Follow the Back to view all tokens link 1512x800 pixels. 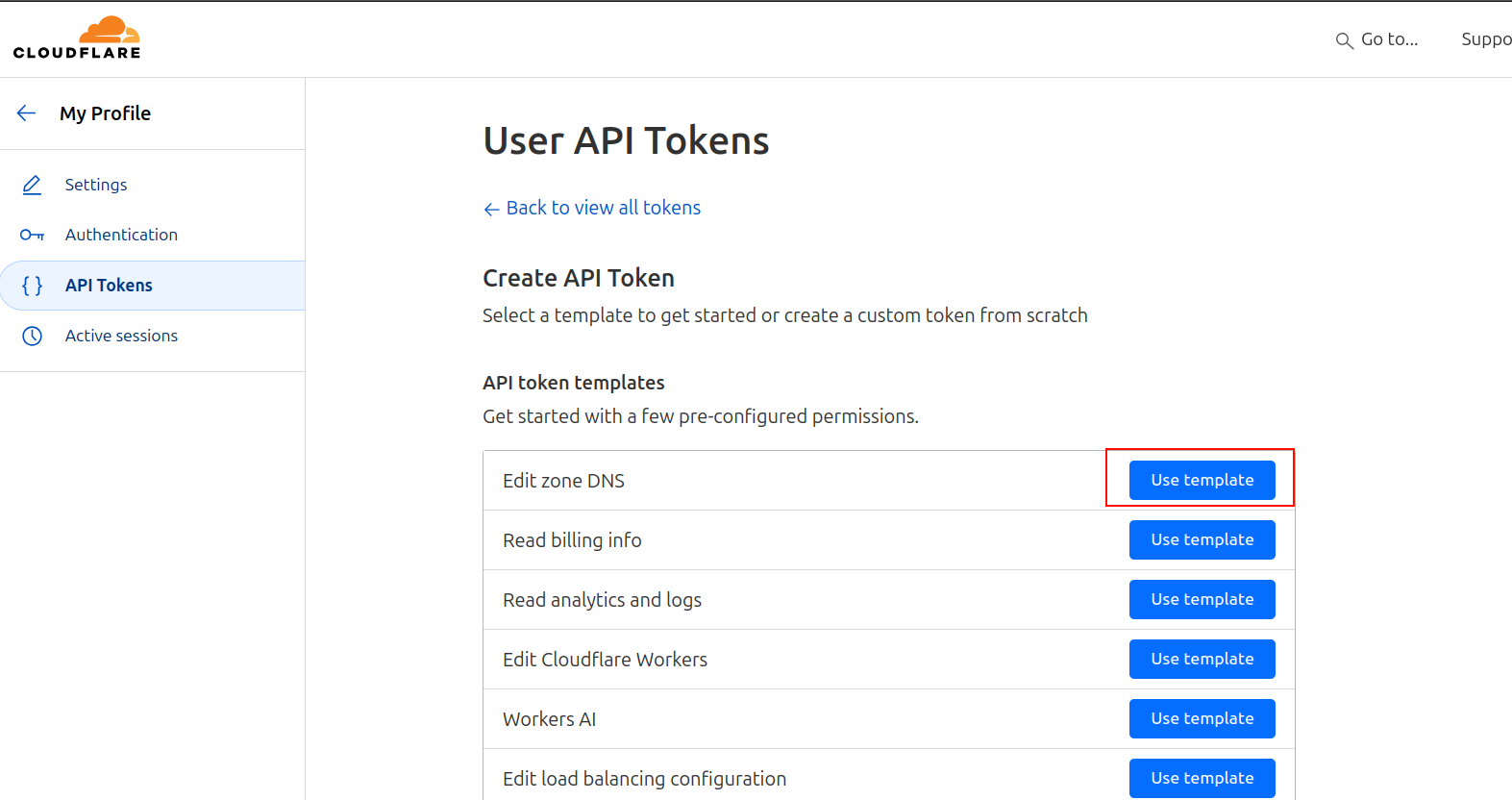603,208
